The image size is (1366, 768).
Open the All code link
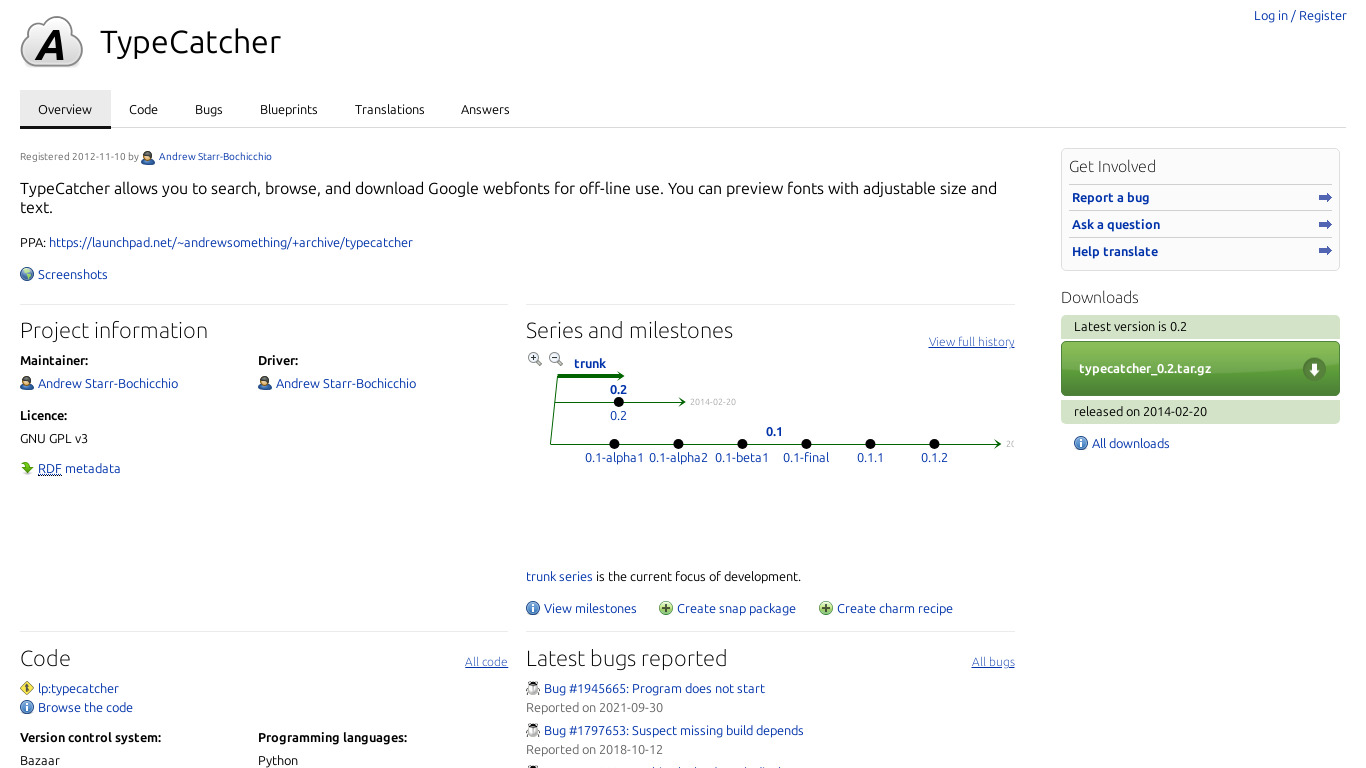tap(486, 662)
